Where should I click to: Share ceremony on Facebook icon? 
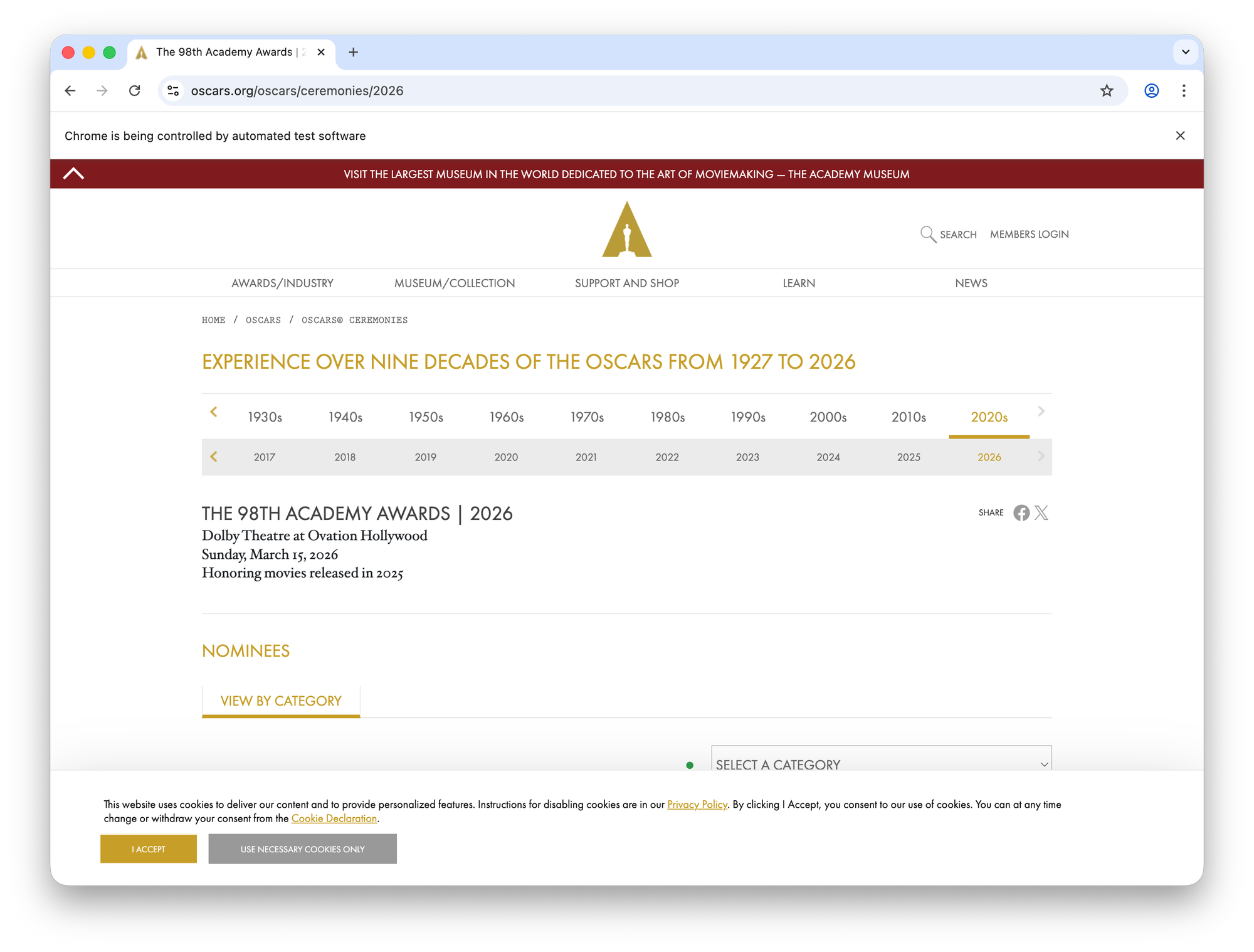1021,512
